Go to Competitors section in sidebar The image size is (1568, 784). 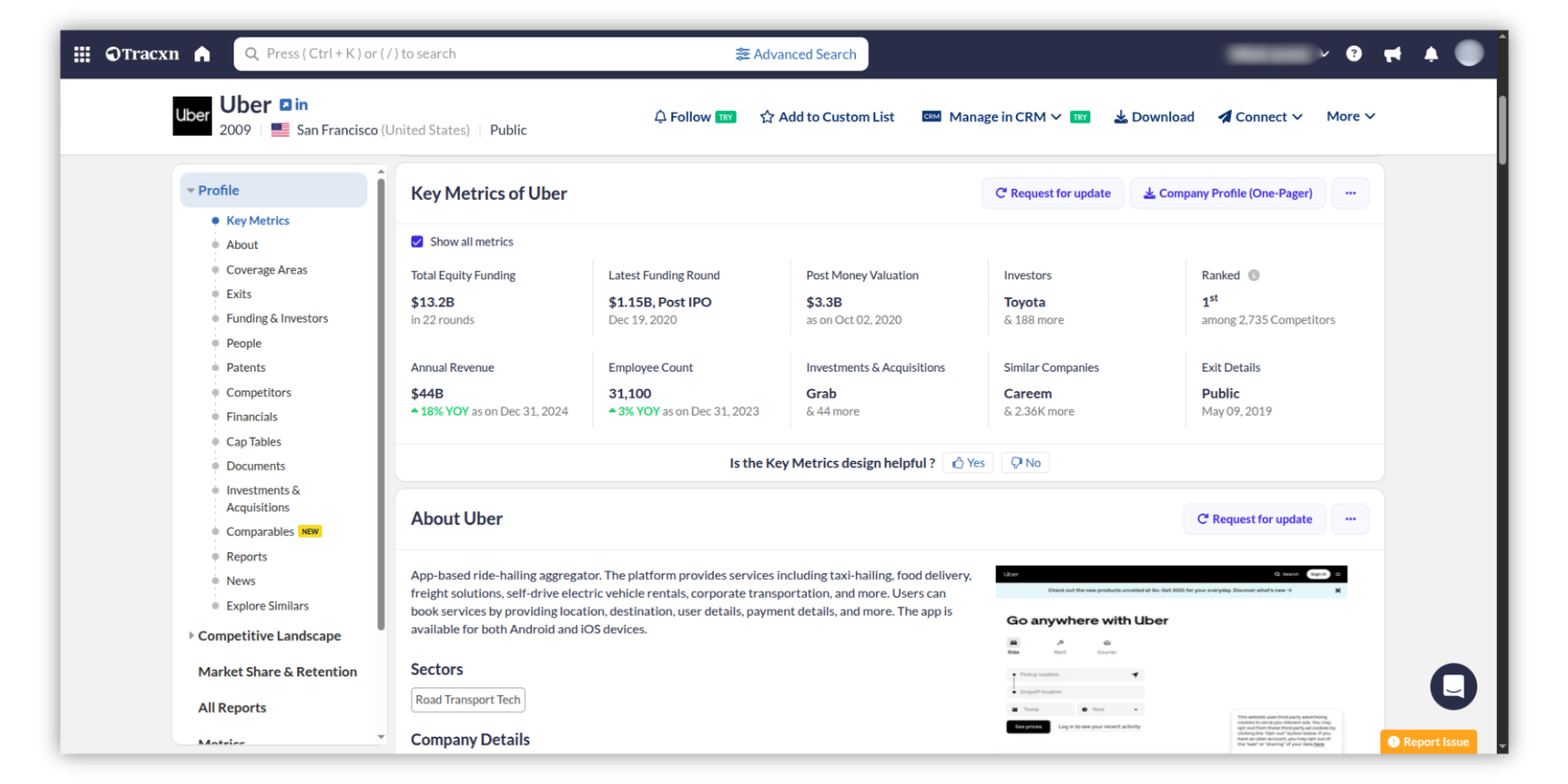pyautogui.click(x=258, y=393)
